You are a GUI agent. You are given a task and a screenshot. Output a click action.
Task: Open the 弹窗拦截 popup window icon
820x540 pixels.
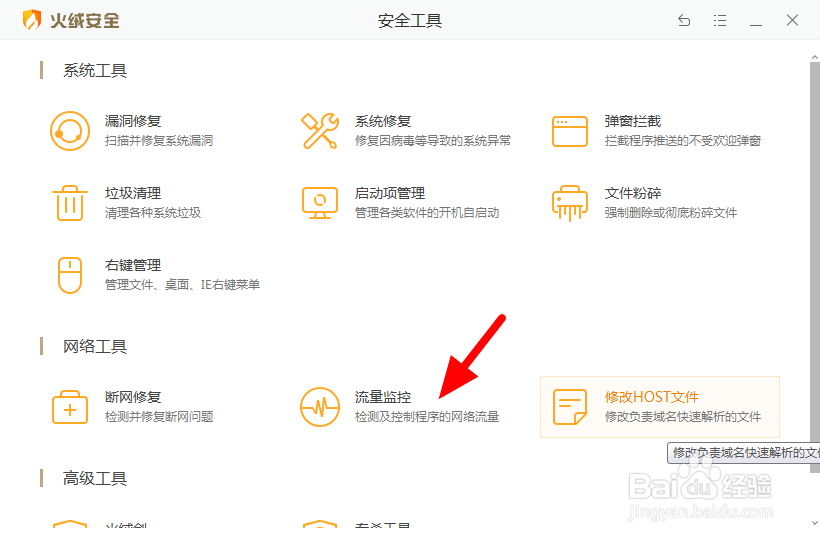click(x=570, y=131)
